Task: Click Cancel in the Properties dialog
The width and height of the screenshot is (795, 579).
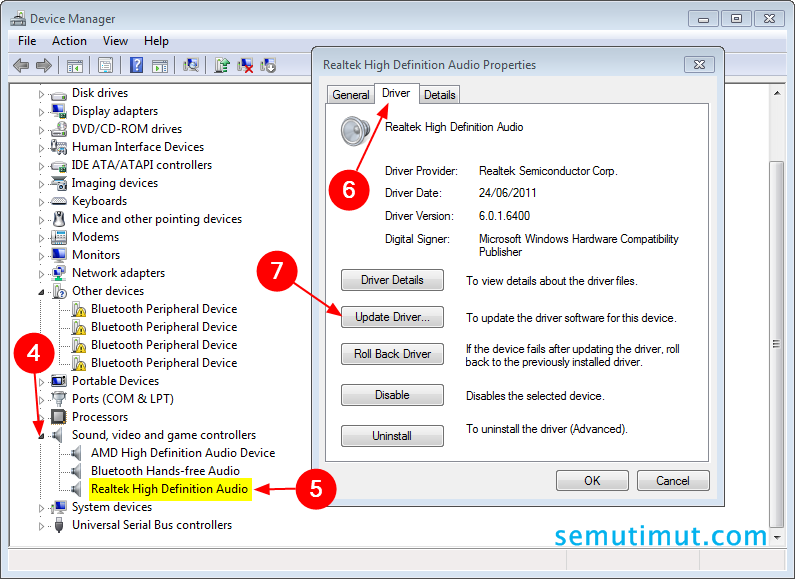Action: click(x=673, y=481)
